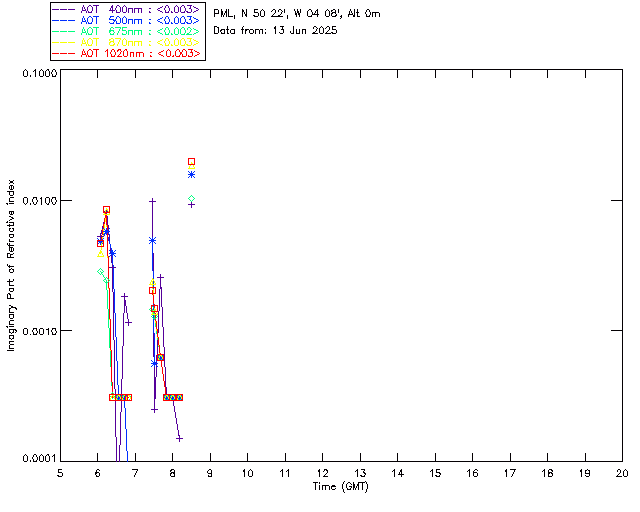Click the x-axis tick label 19
The width and height of the screenshot is (640, 512).
585,473
